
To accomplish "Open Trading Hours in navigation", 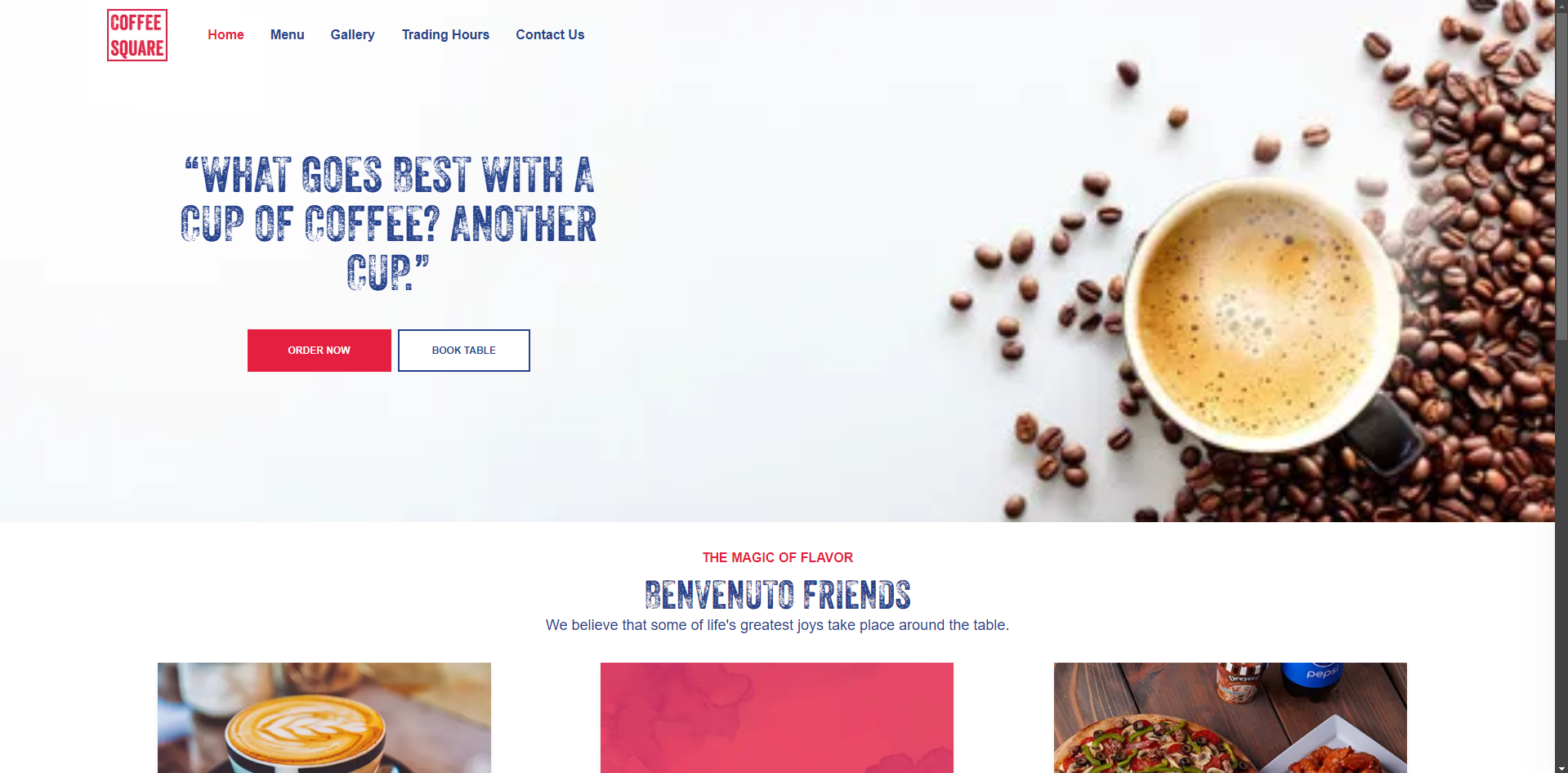I will pyautogui.click(x=445, y=34).
